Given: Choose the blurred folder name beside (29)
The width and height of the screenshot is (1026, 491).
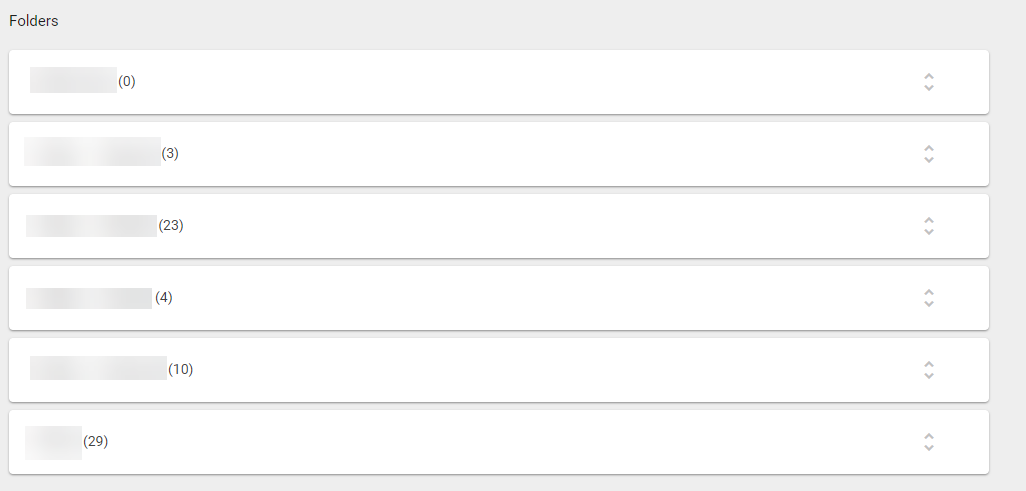Looking at the screenshot, I should tap(54, 441).
